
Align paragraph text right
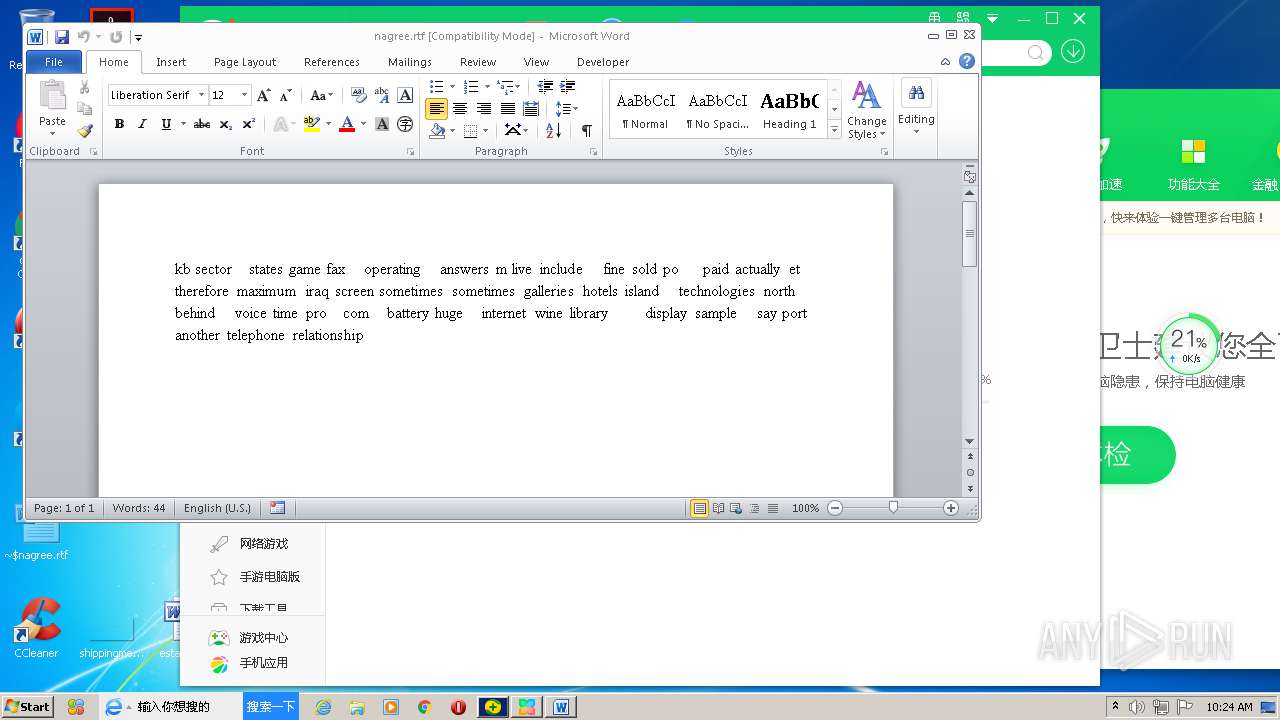tap(484, 109)
